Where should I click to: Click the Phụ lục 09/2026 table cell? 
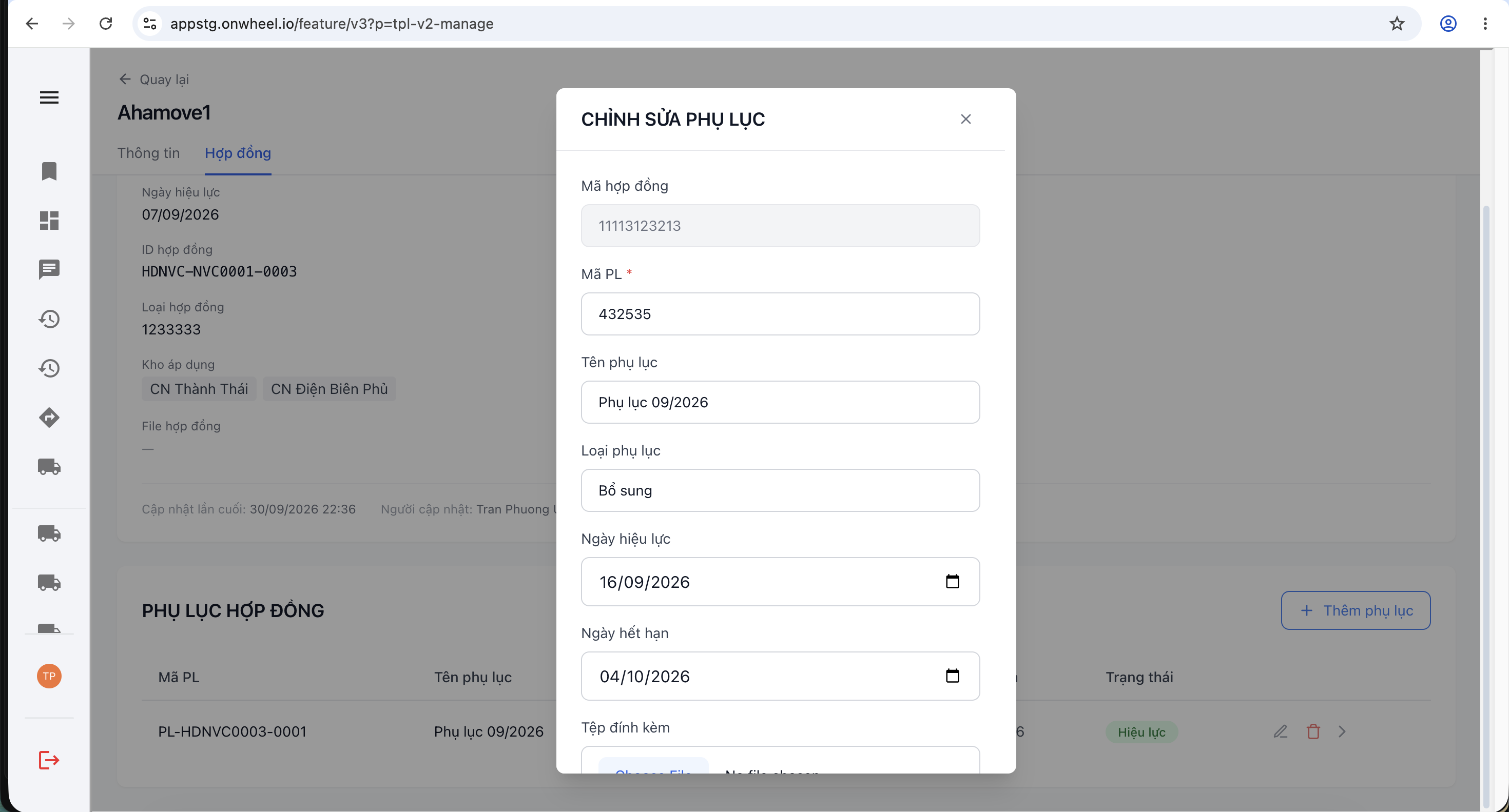[x=489, y=731]
